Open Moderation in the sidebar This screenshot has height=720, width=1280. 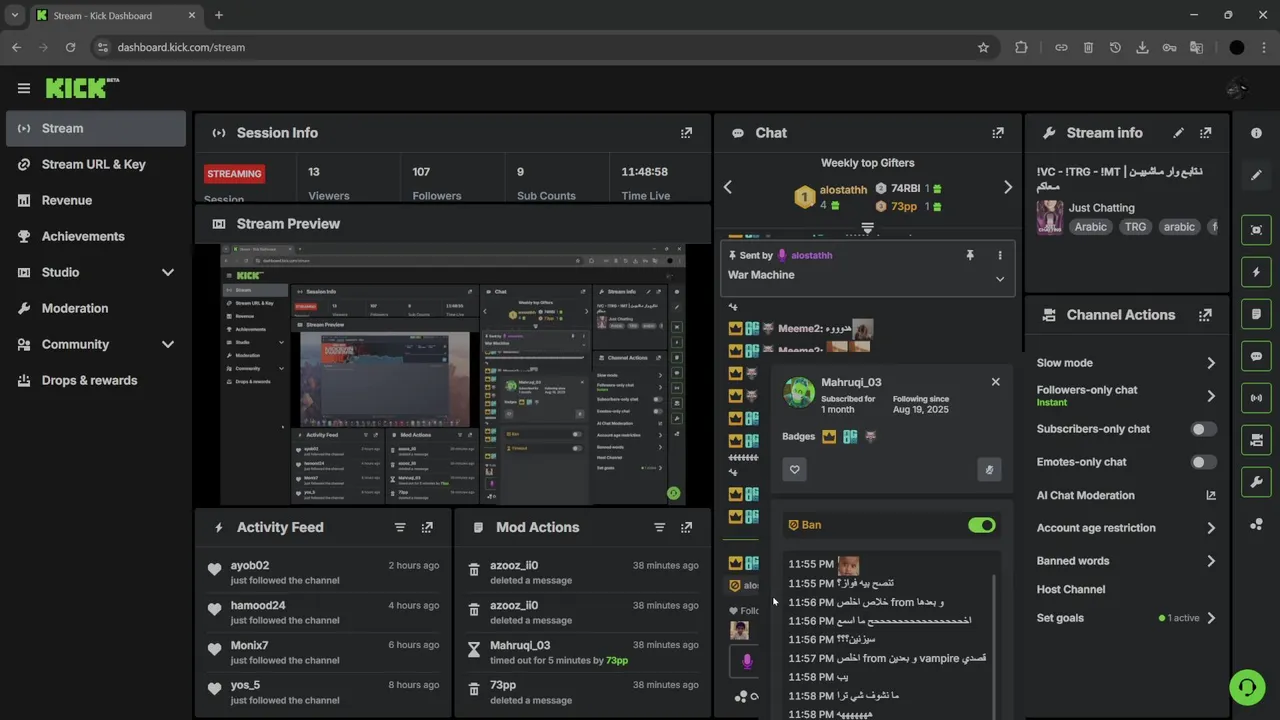tap(96, 308)
